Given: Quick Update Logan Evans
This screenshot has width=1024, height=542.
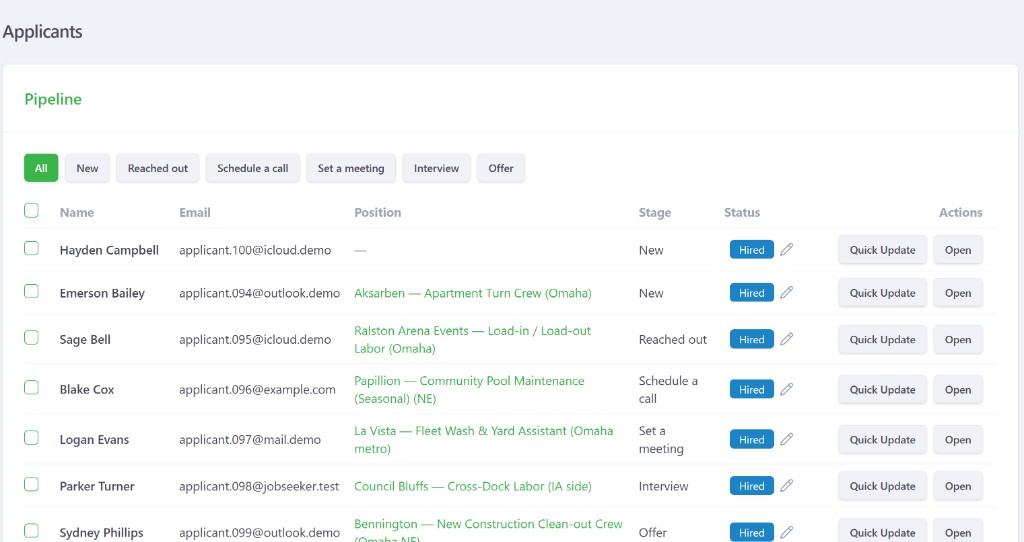Looking at the screenshot, I should point(882,440).
